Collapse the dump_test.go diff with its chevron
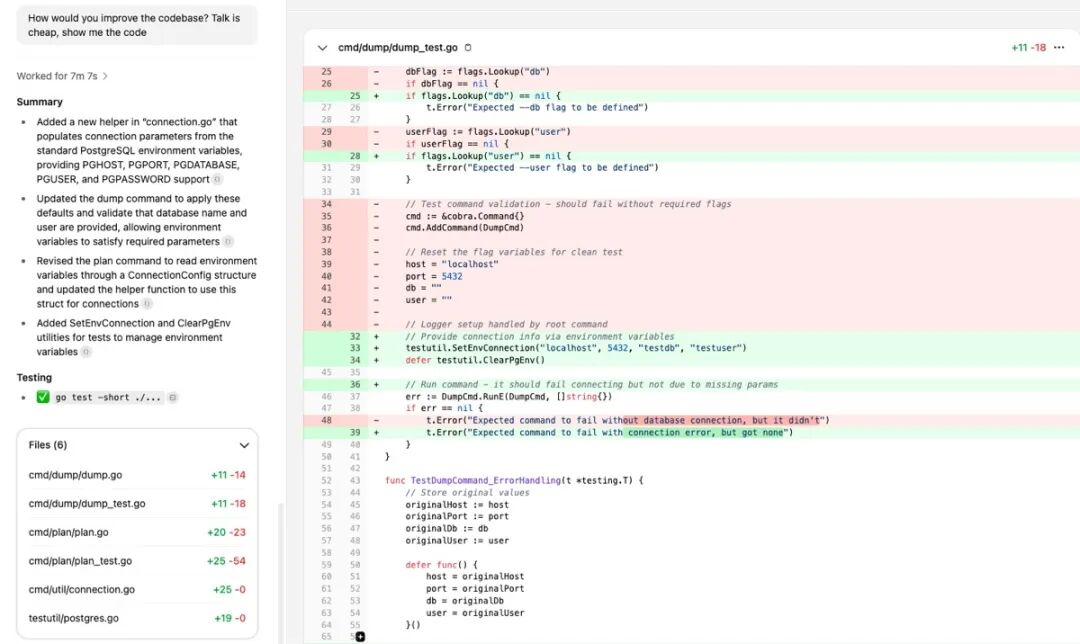This screenshot has width=1080, height=644. point(322,48)
